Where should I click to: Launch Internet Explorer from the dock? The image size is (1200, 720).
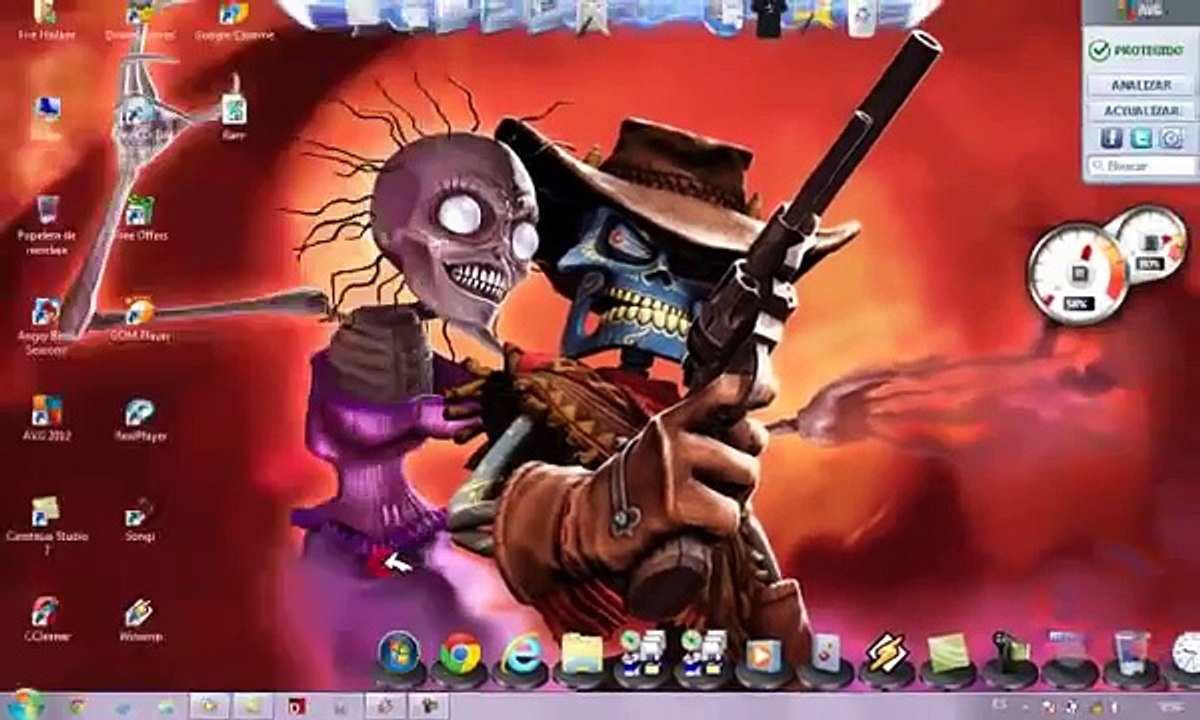click(x=521, y=654)
